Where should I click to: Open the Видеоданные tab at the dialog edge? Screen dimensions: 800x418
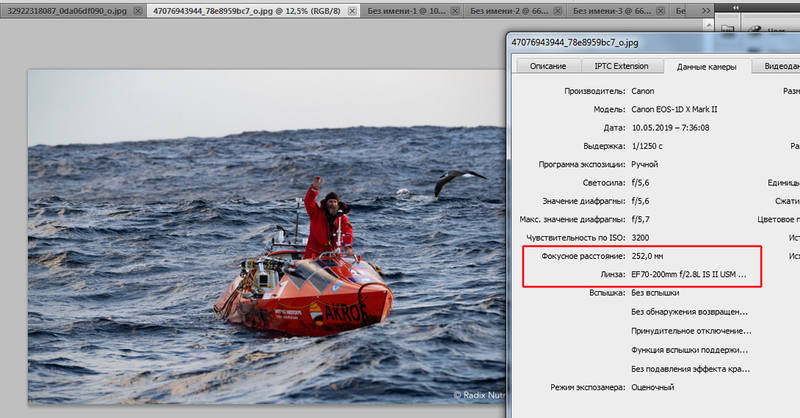click(778, 66)
